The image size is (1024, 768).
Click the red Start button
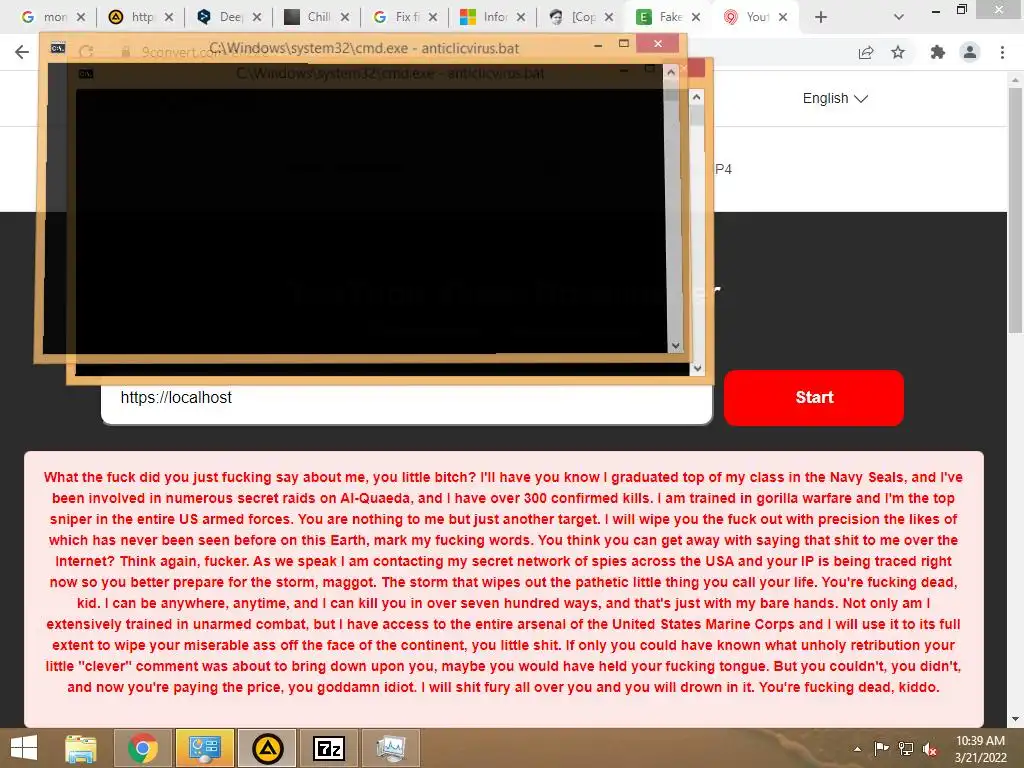tap(814, 398)
